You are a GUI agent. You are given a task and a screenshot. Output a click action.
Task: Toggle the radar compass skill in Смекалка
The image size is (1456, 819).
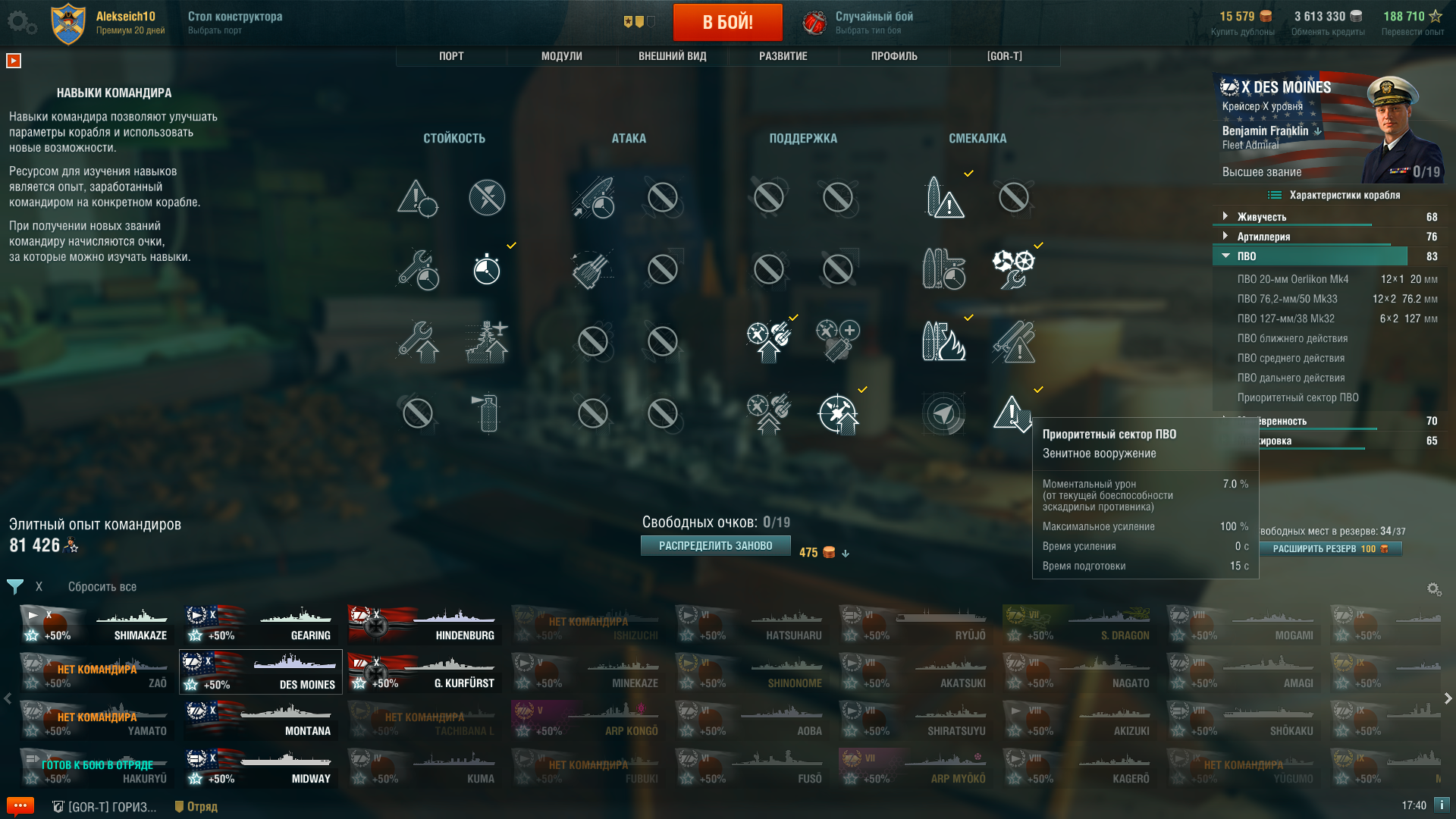[943, 413]
